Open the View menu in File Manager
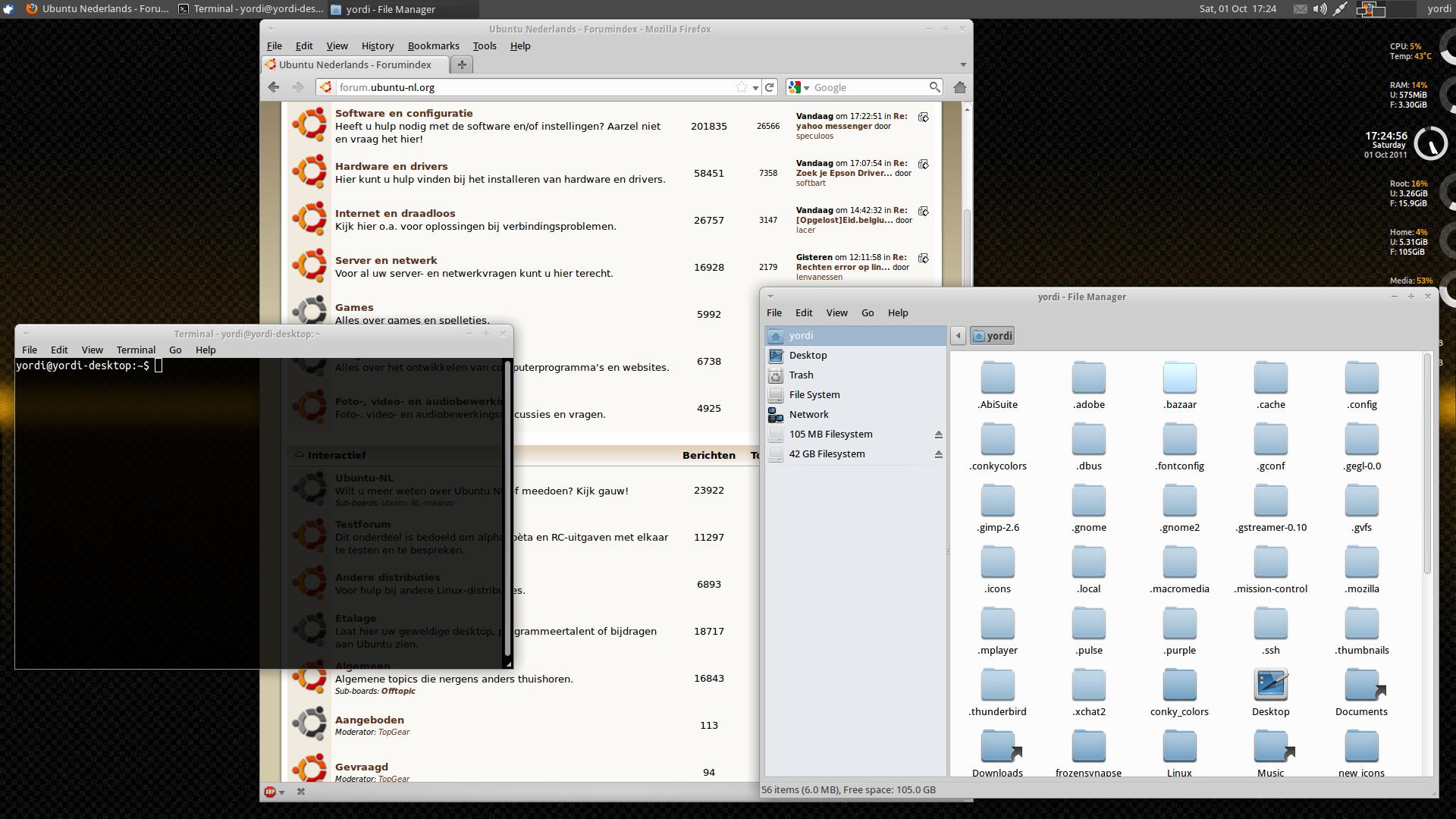The width and height of the screenshot is (1456, 819). [836, 312]
